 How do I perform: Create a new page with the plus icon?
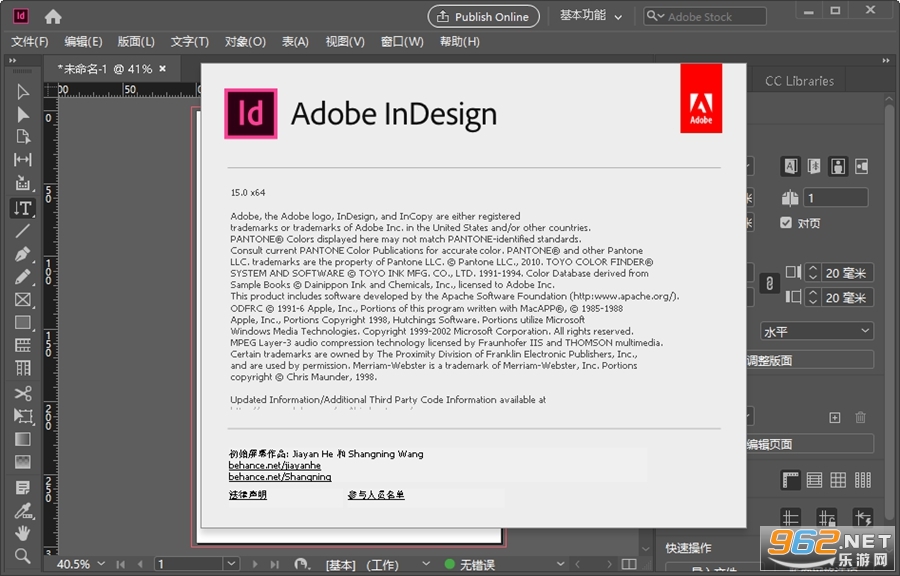tap(835, 418)
